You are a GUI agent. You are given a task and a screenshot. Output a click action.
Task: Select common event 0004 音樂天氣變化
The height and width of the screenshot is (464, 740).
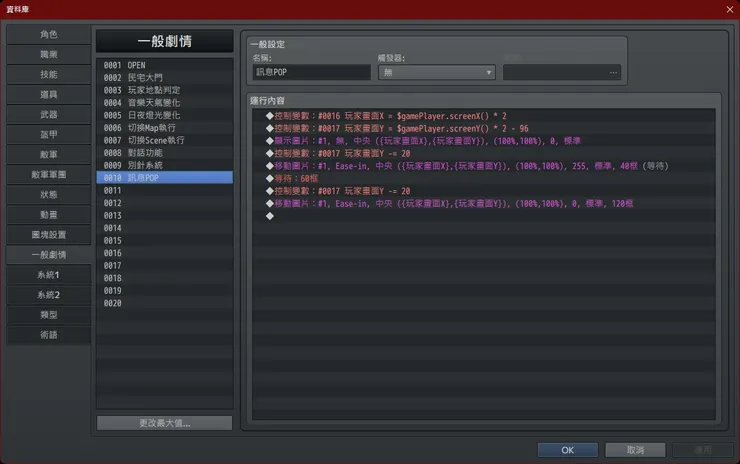[x=164, y=102]
